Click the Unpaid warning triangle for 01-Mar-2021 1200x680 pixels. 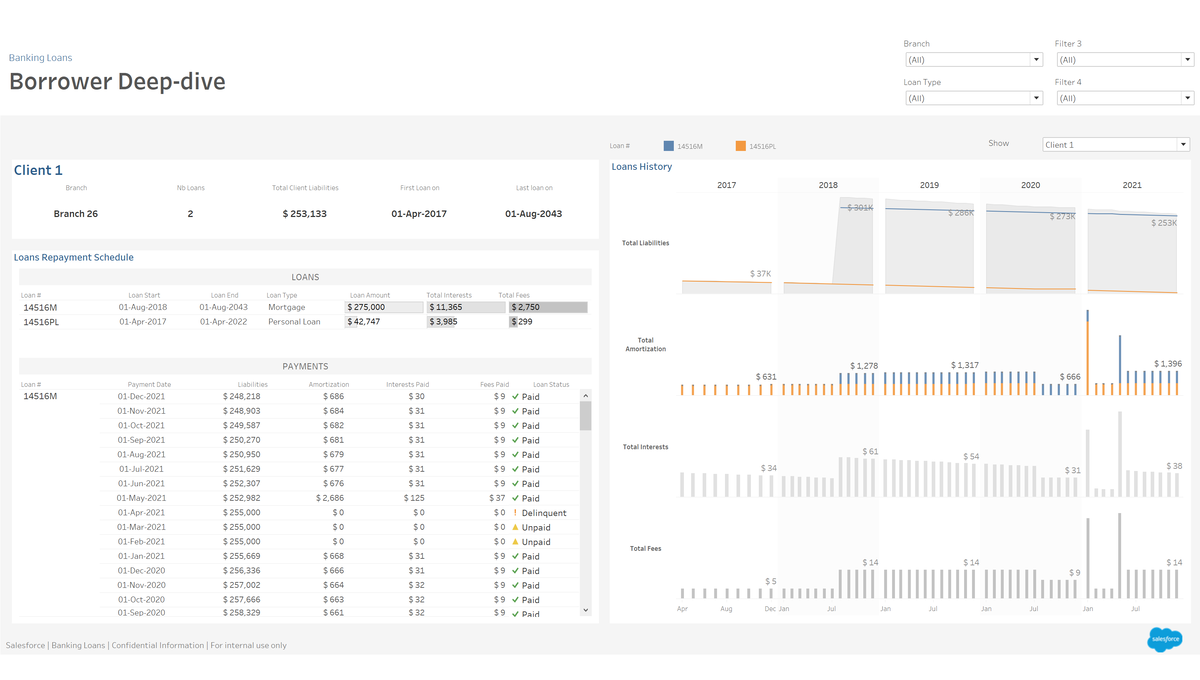coord(515,527)
